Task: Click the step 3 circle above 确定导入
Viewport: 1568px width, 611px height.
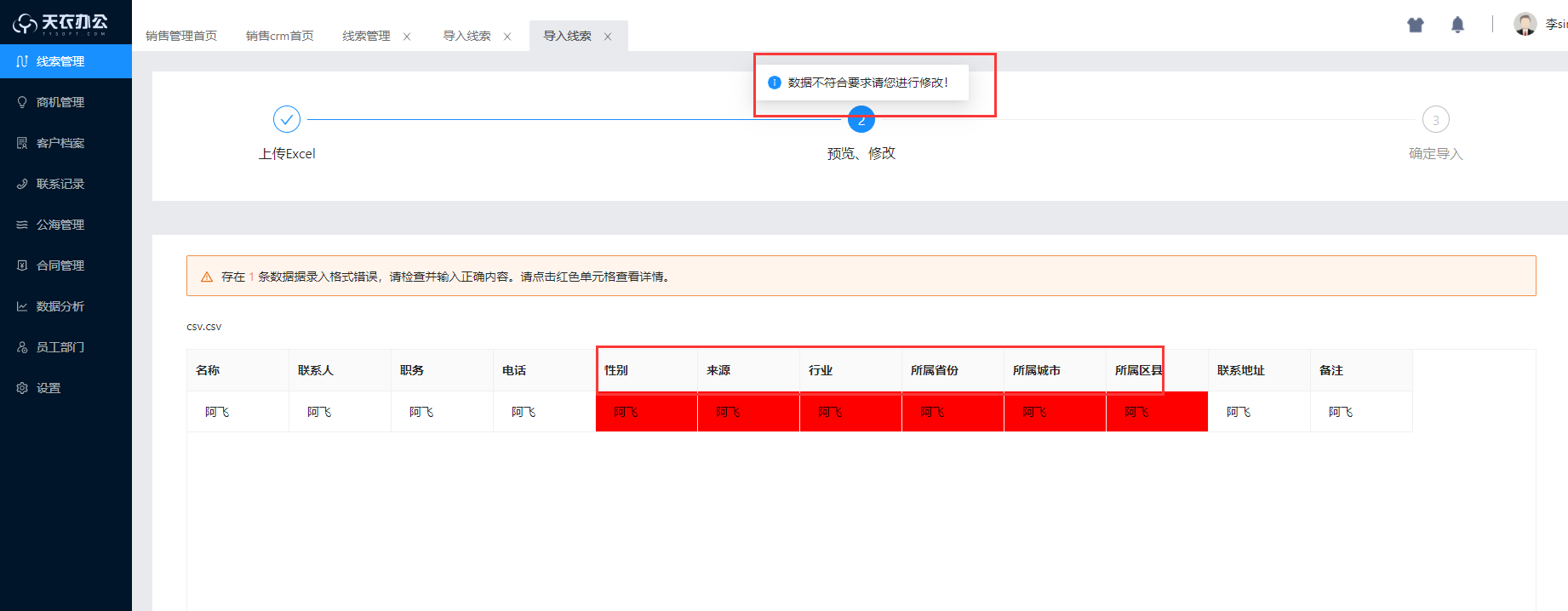Action: (1436, 120)
